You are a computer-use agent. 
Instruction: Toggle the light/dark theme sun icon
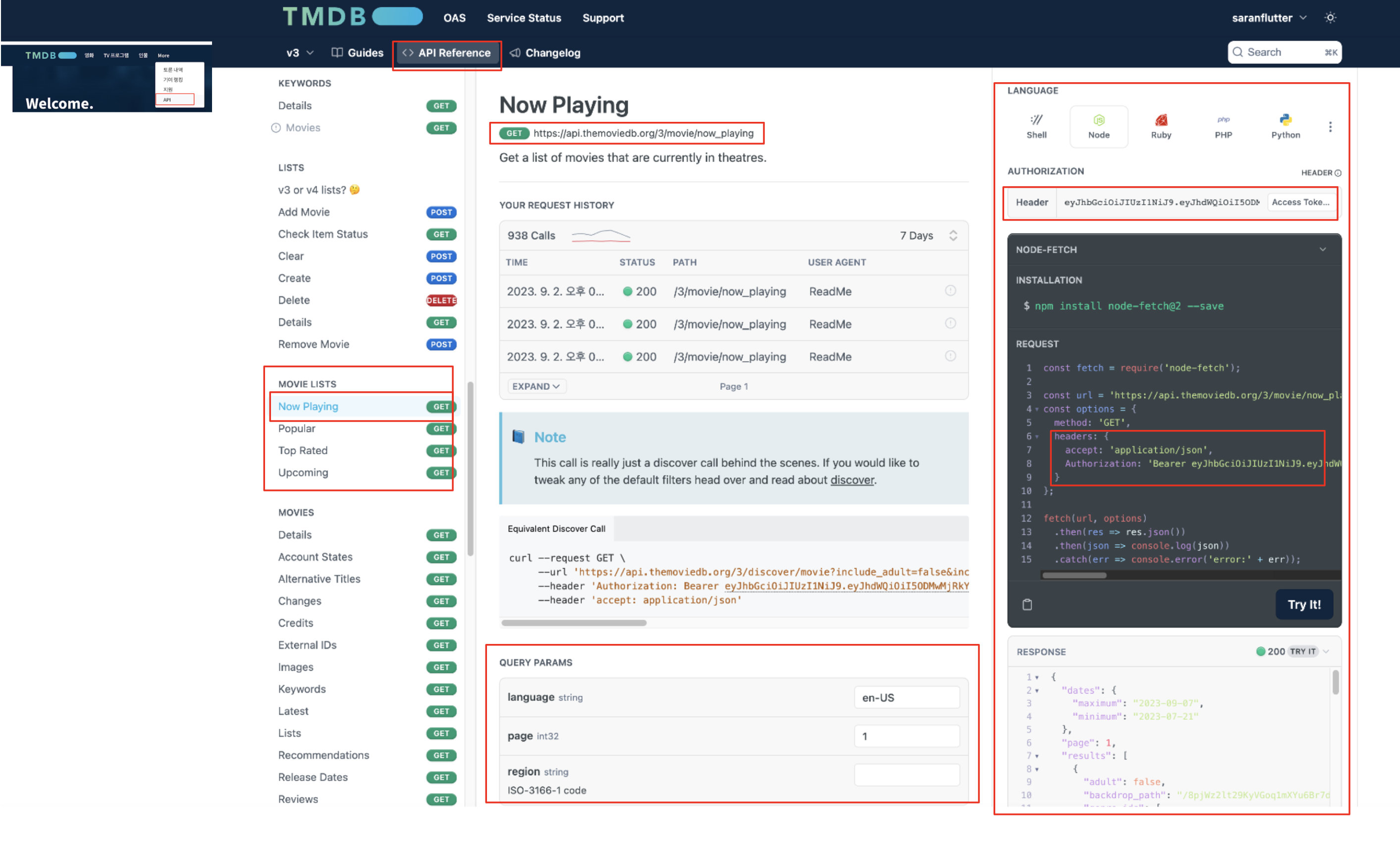point(1330,18)
